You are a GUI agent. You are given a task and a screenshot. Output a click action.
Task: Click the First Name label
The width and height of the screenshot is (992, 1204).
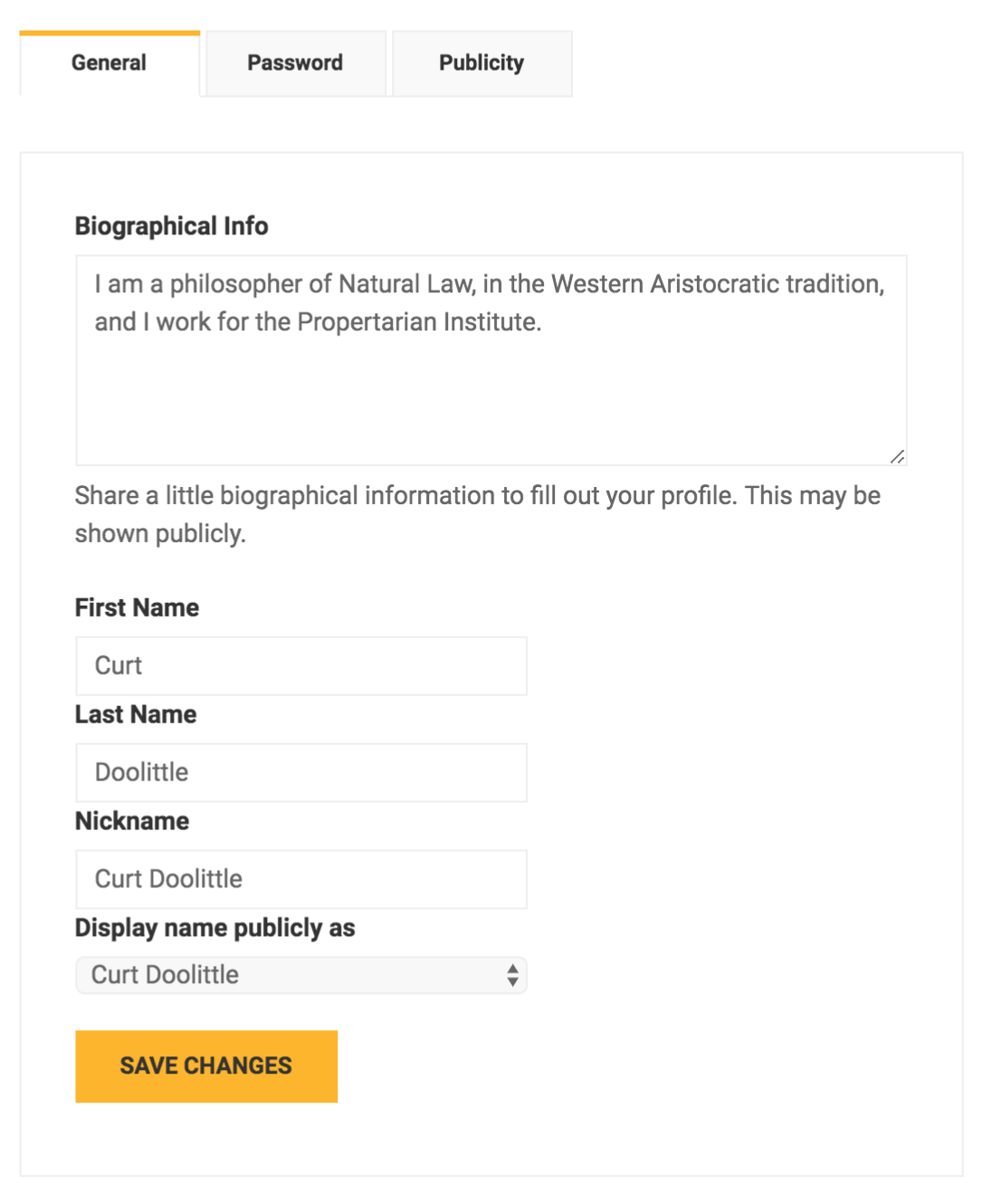point(137,607)
